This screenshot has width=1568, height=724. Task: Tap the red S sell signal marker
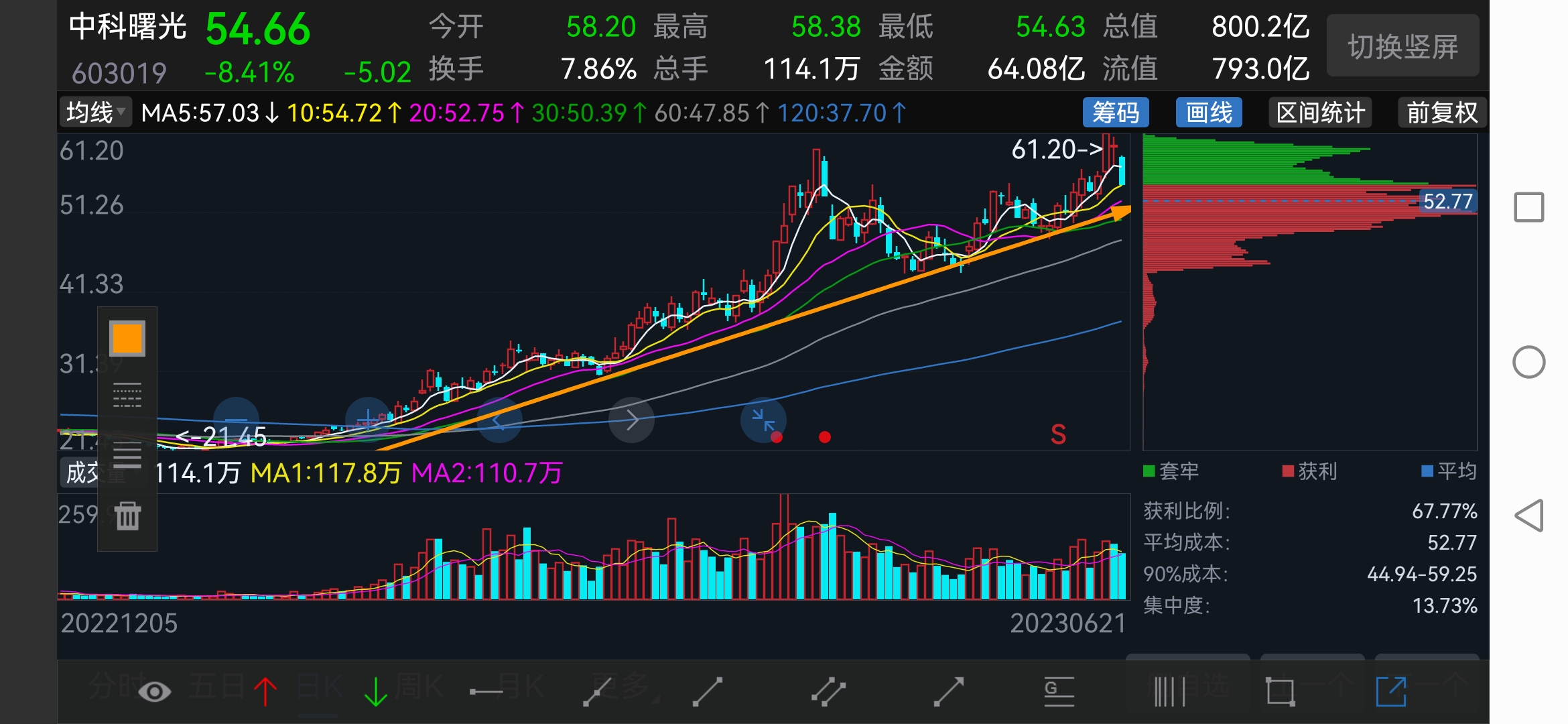[x=1058, y=434]
